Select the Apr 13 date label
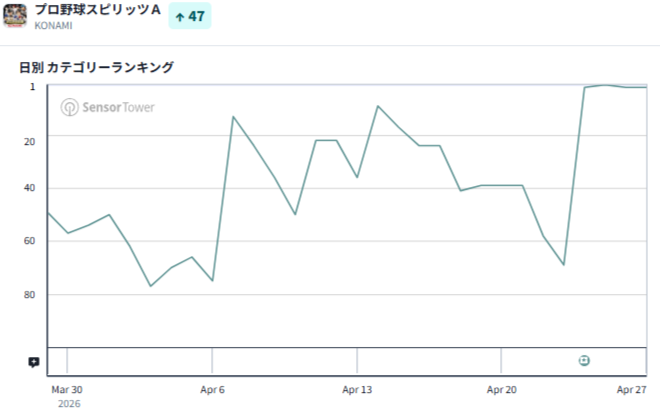This screenshot has height=418, width=660. point(357,389)
